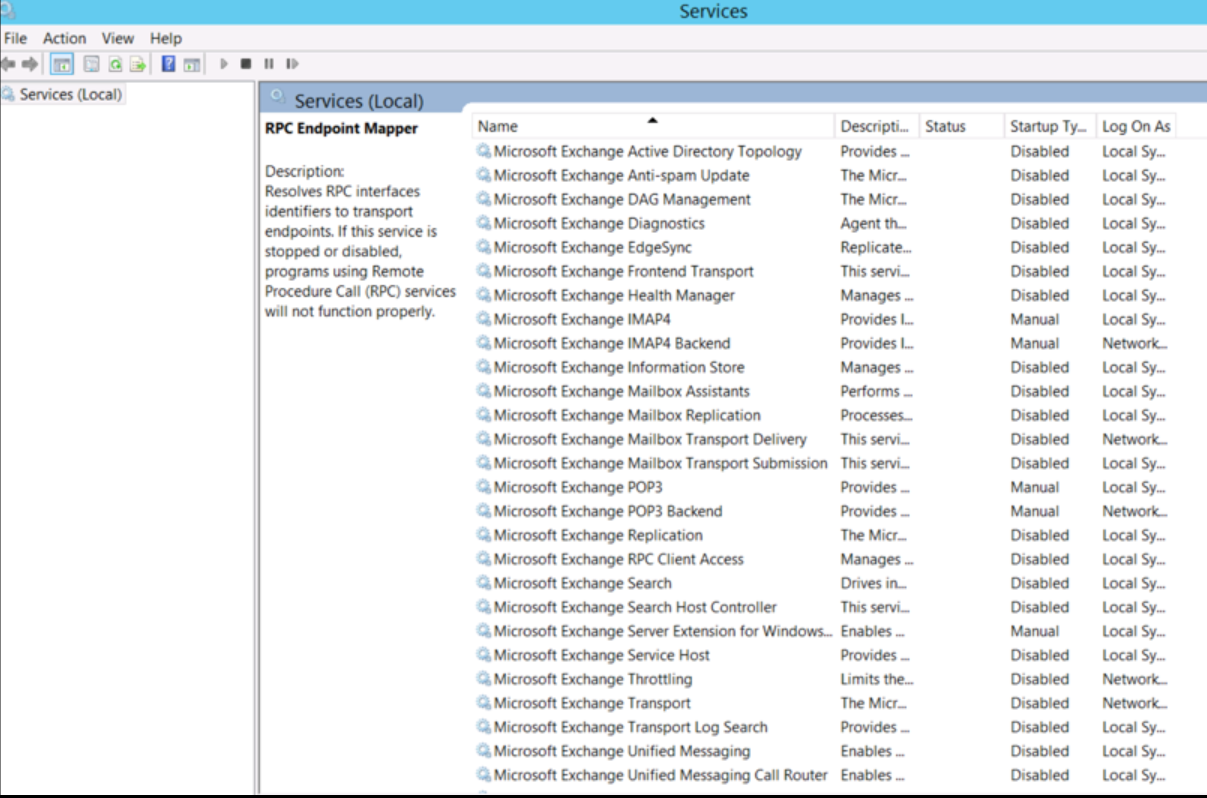Go back using the toolbar Back arrow
1207x798 pixels.
(x=8, y=64)
